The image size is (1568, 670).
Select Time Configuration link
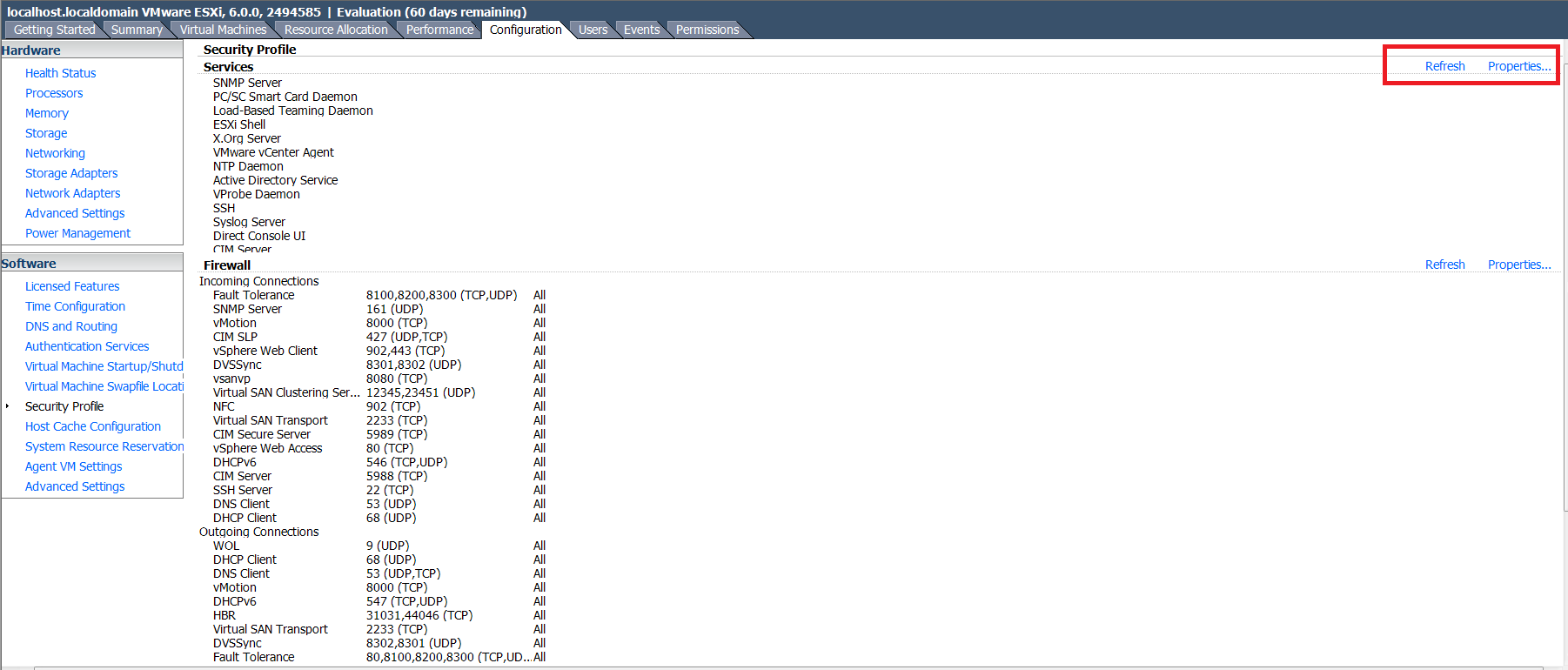[x=75, y=306]
